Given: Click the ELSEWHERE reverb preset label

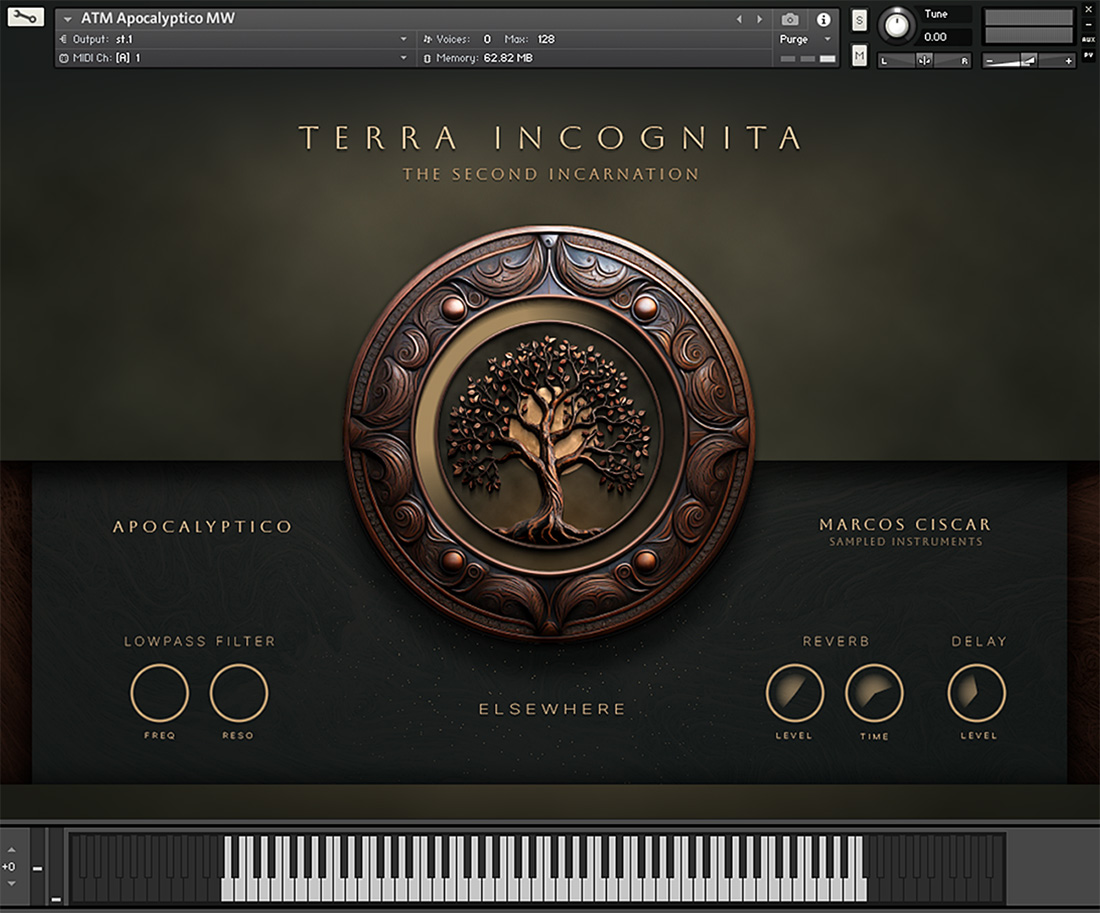Looking at the screenshot, I should click(551, 709).
